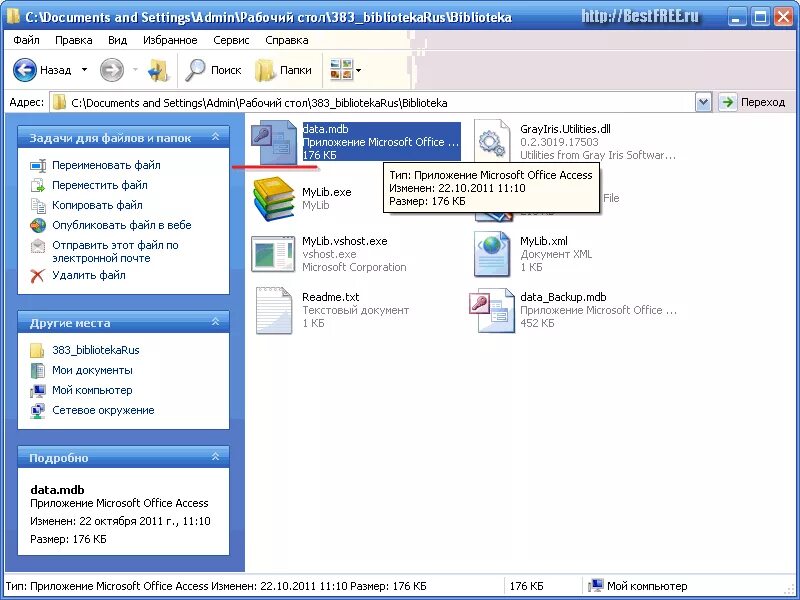Open the Поиск search tool
The height and width of the screenshot is (600, 800).
point(213,70)
